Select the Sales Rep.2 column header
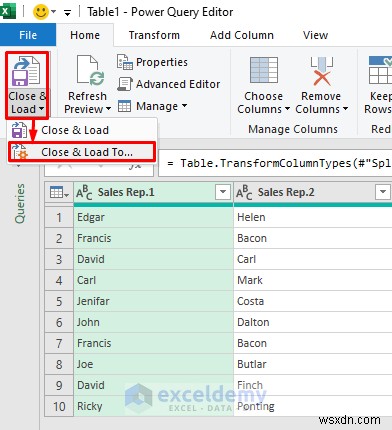The height and width of the screenshot is (430, 392). [313, 192]
